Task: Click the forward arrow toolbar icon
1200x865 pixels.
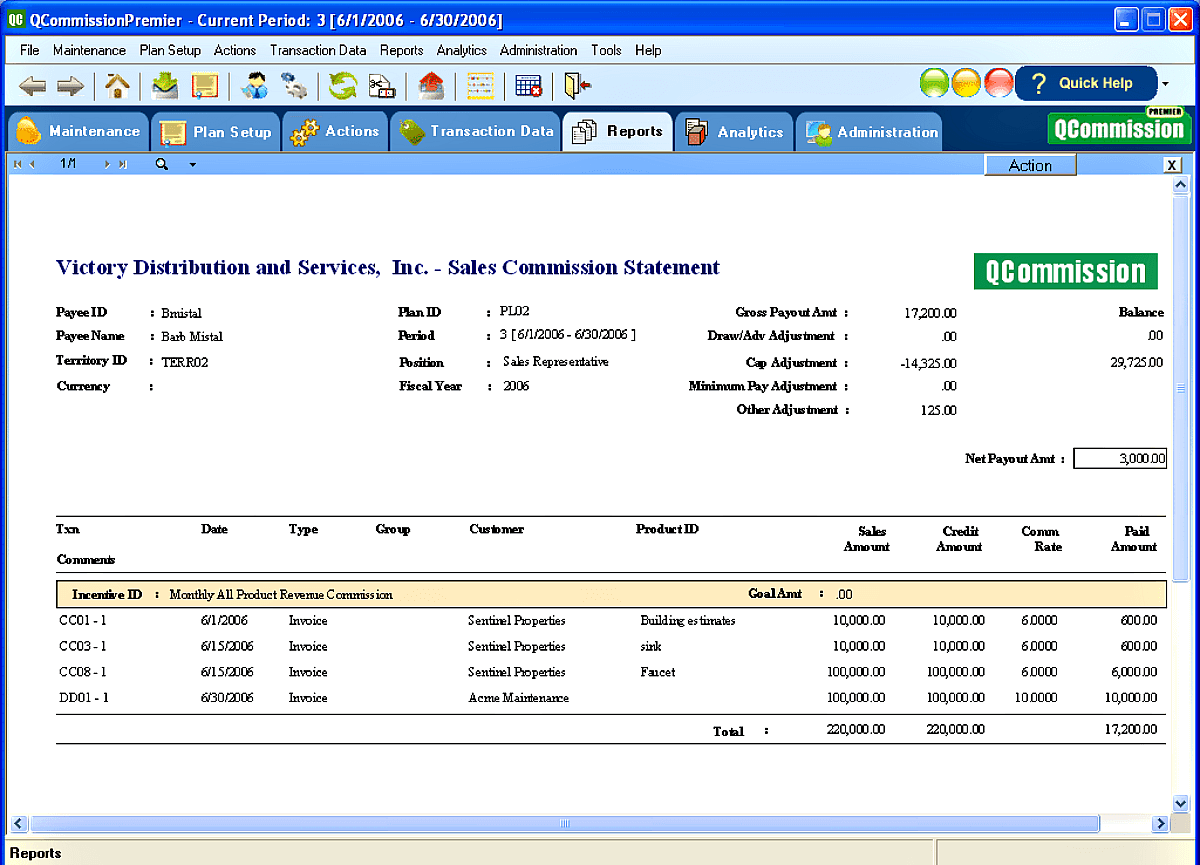Action: (69, 86)
